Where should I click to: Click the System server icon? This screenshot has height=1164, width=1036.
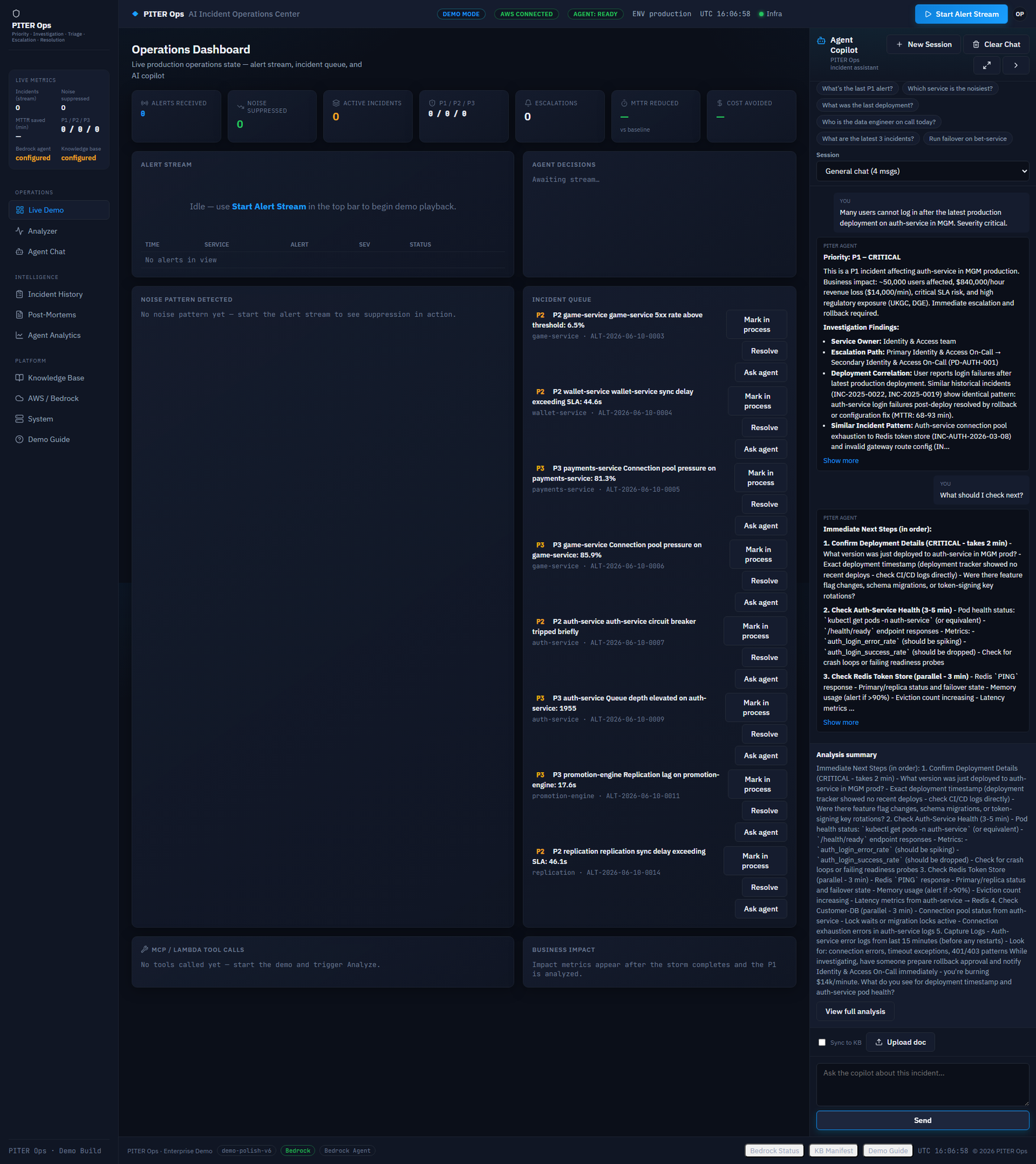[x=19, y=419]
